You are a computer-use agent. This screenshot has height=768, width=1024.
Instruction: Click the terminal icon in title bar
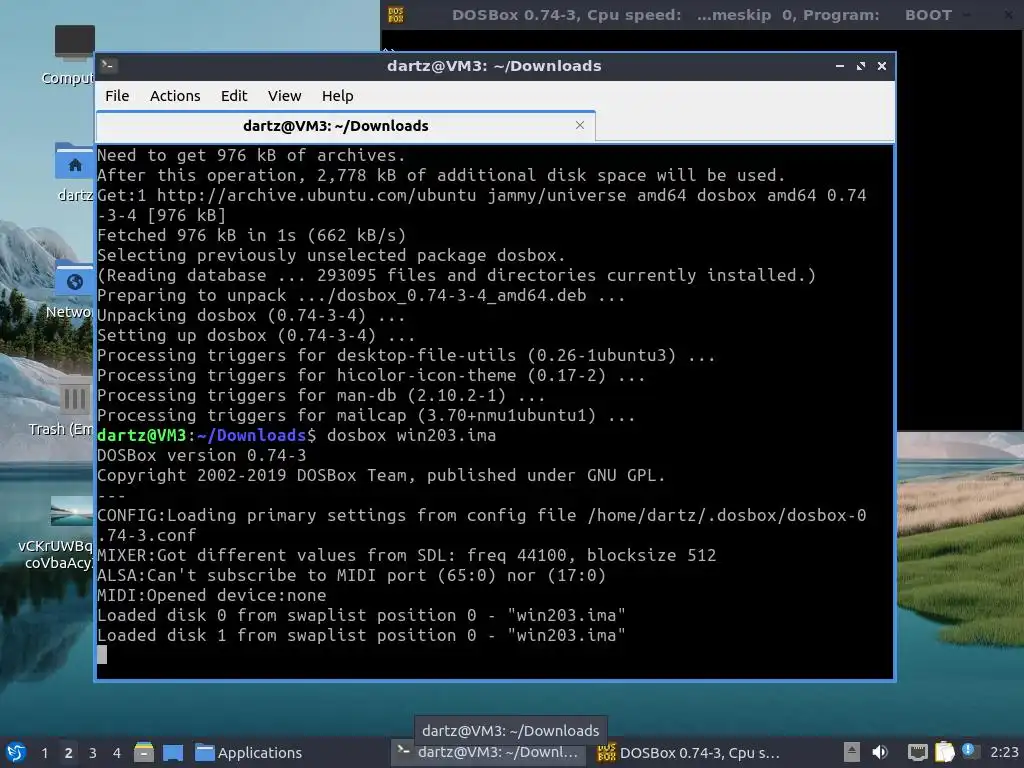(x=109, y=65)
